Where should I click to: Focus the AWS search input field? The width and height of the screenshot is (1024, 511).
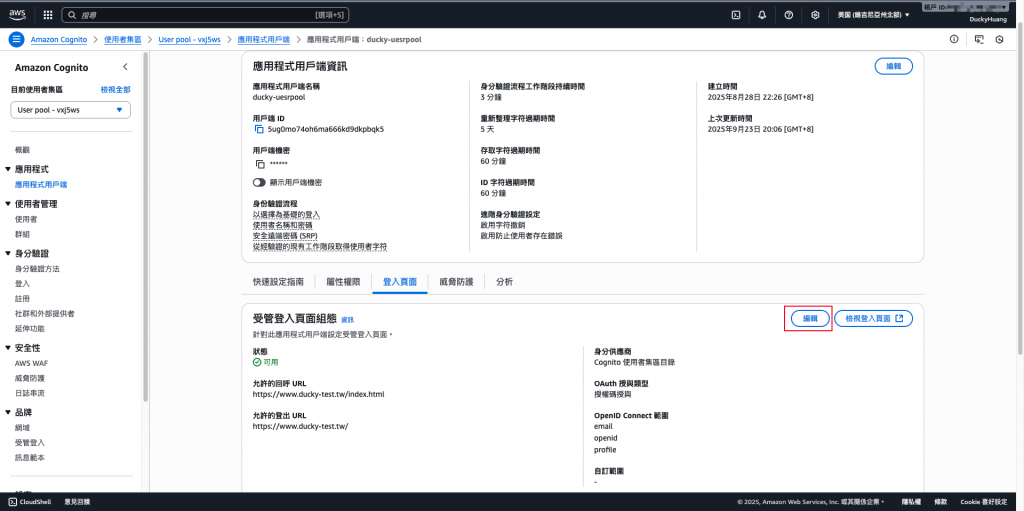(x=206, y=14)
